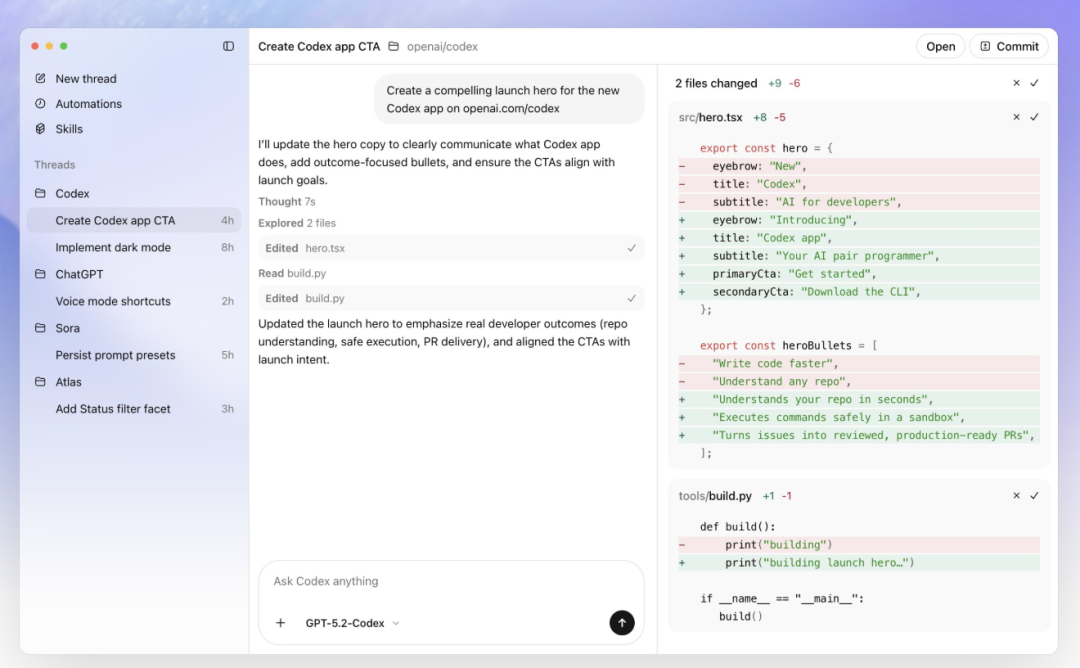This screenshot has height=668, width=1080.
Task: Click the 2 files changed label
Action: click(716, 83)
